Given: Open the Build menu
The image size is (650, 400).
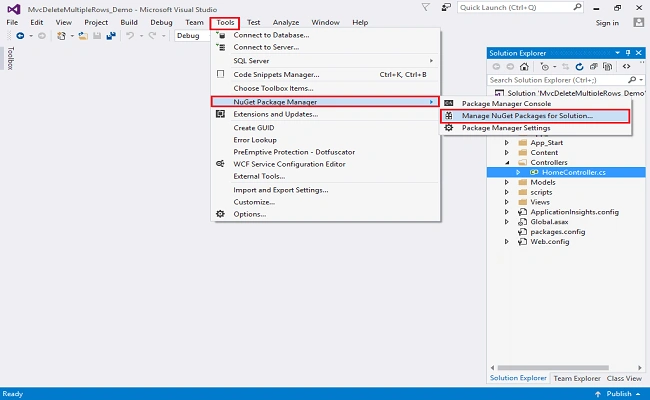Looking at the screenshot, I should point(129,22).
